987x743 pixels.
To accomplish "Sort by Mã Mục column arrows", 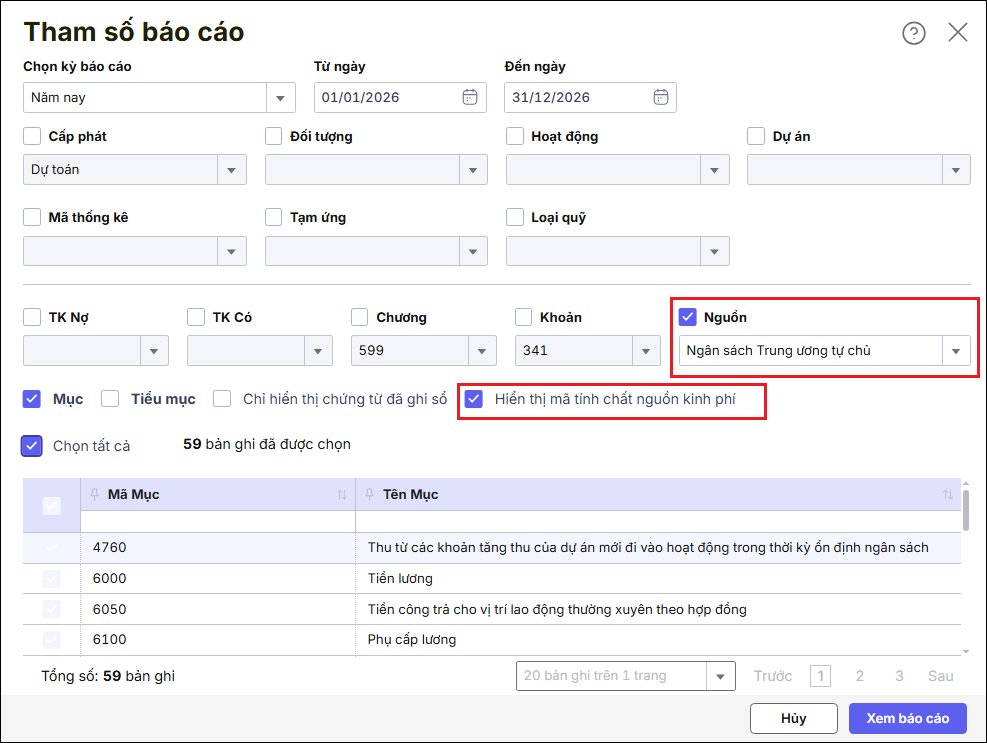I will [342, 495].
